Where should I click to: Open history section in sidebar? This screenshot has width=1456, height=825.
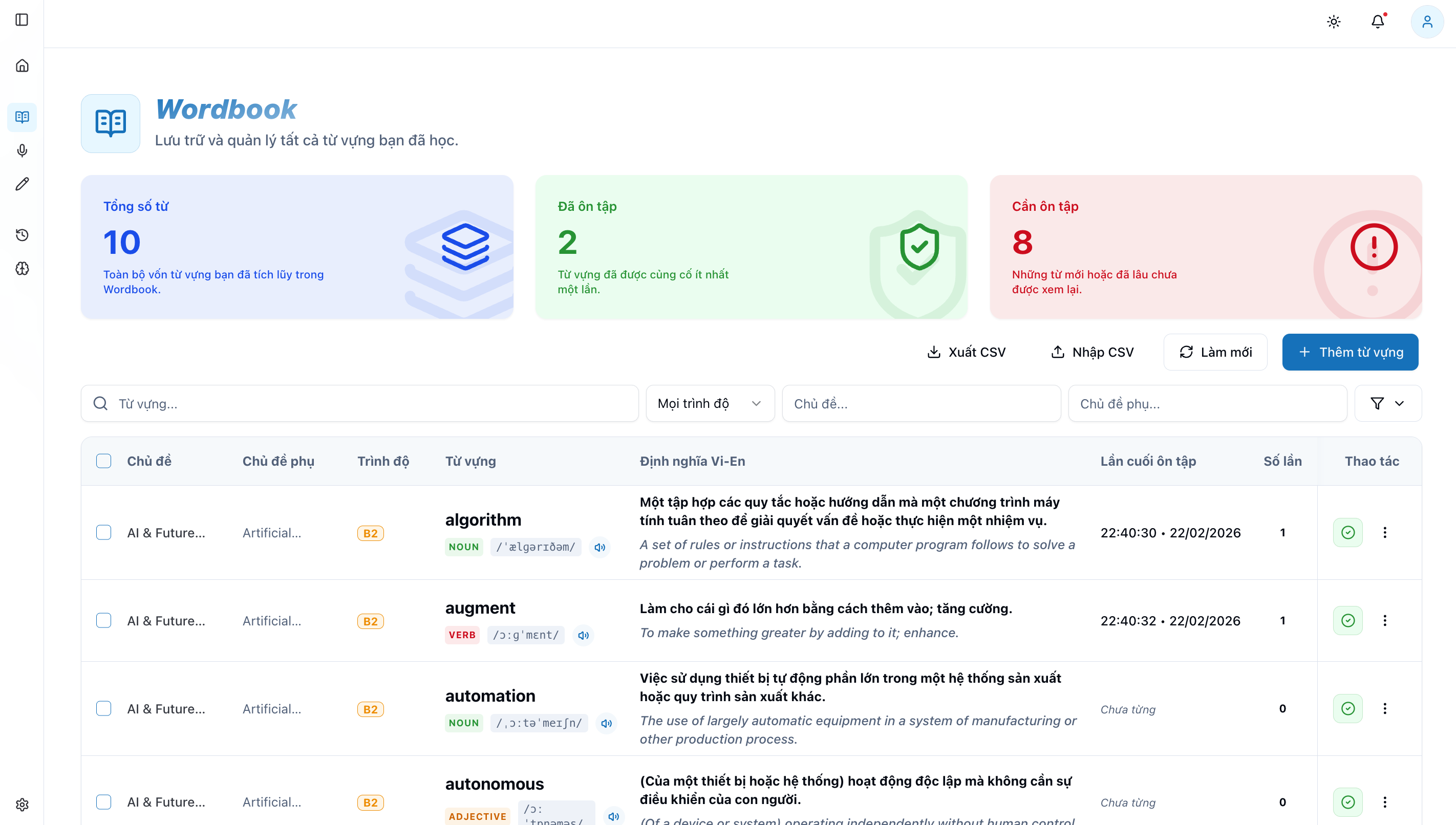[x=22, y=234]
